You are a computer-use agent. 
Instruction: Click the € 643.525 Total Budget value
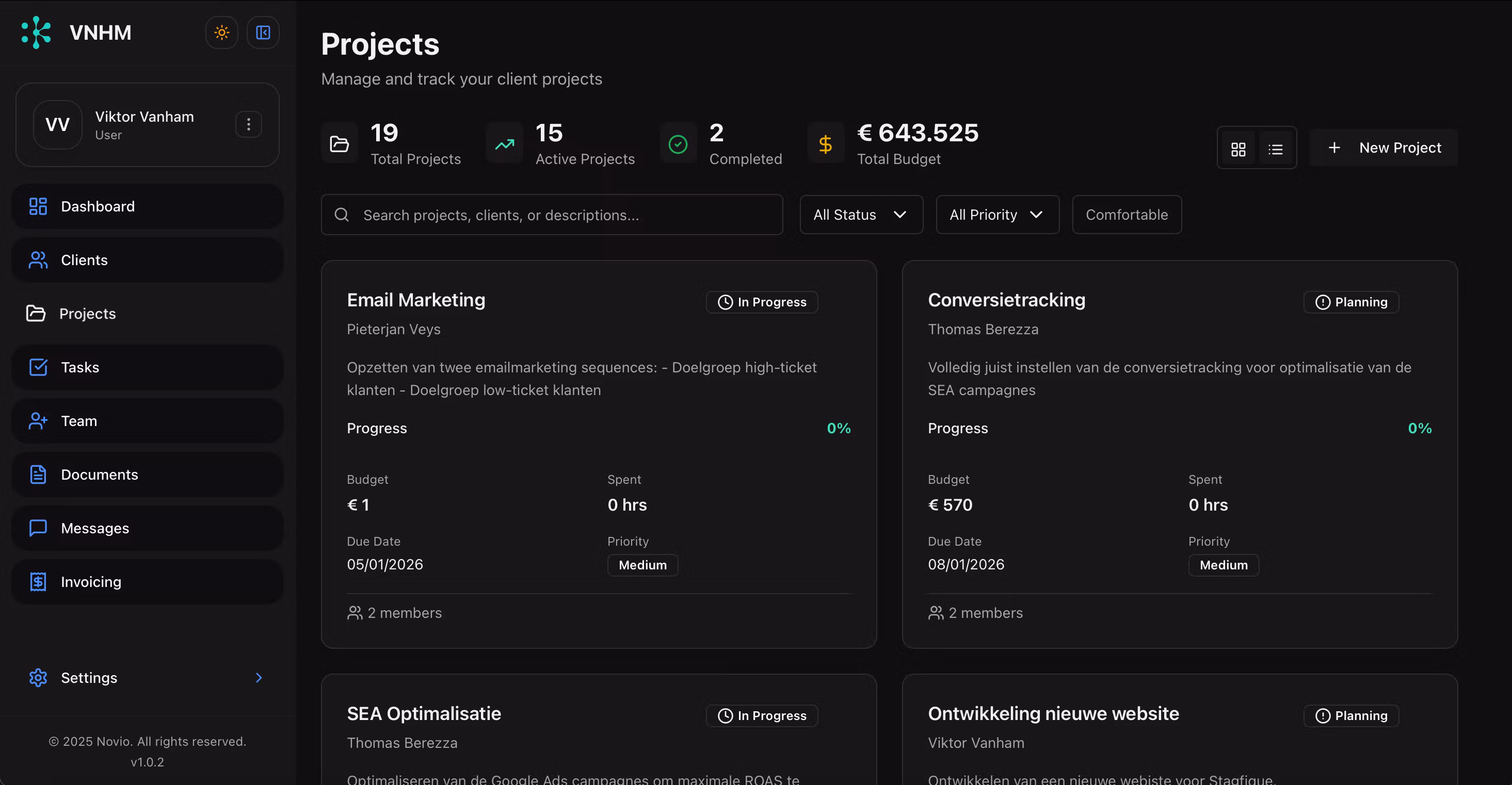918,133
